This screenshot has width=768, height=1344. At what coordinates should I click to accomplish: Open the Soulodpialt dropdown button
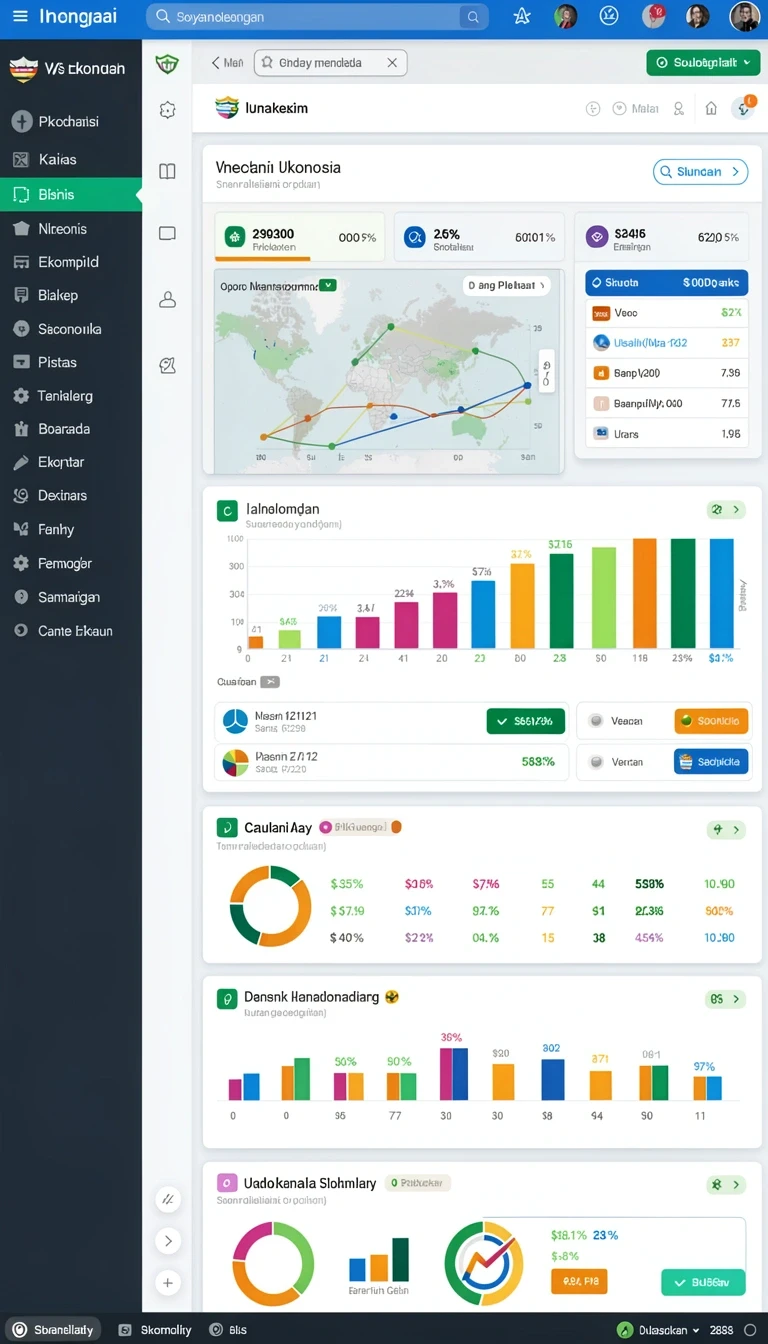click(x=703, y=62)
